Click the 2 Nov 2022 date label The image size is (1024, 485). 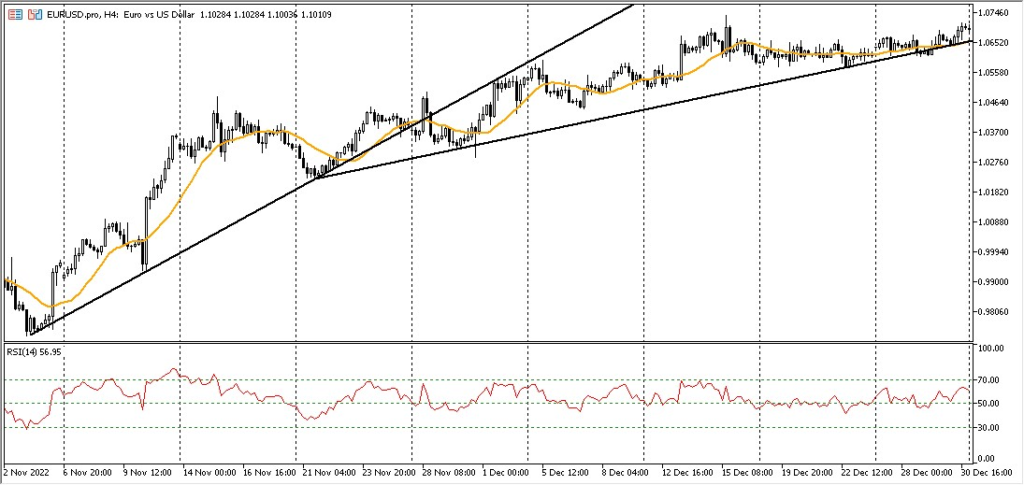tap(28, 471)
